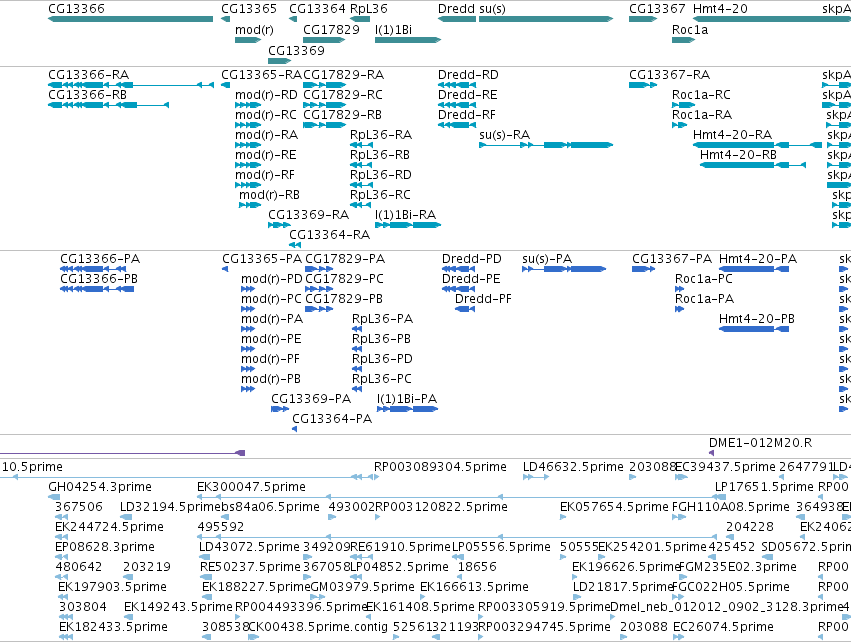Image resolution: width=851 pixels, height=642 pixels.
Task: Click the EK182433.5prime EST label
Action: [113, 626]
